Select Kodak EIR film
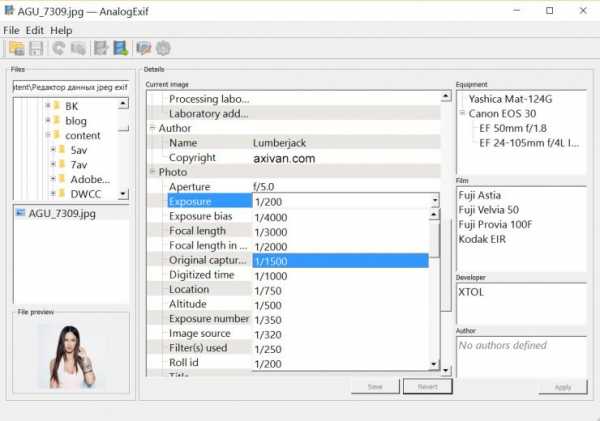Image resolution: width=600 pixels, height=421 pixels. pos(482,239)
